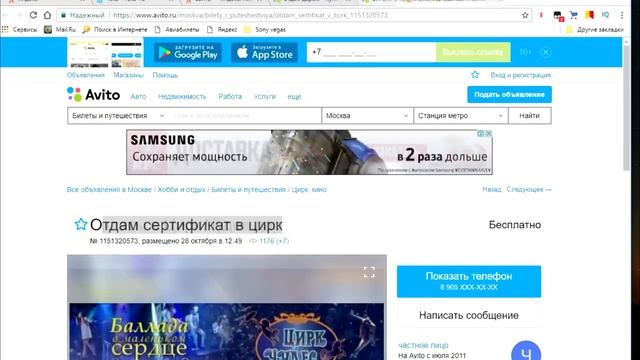Focus the +7 phone number field
Screen dimensions: 640x360
pos(371,52)
